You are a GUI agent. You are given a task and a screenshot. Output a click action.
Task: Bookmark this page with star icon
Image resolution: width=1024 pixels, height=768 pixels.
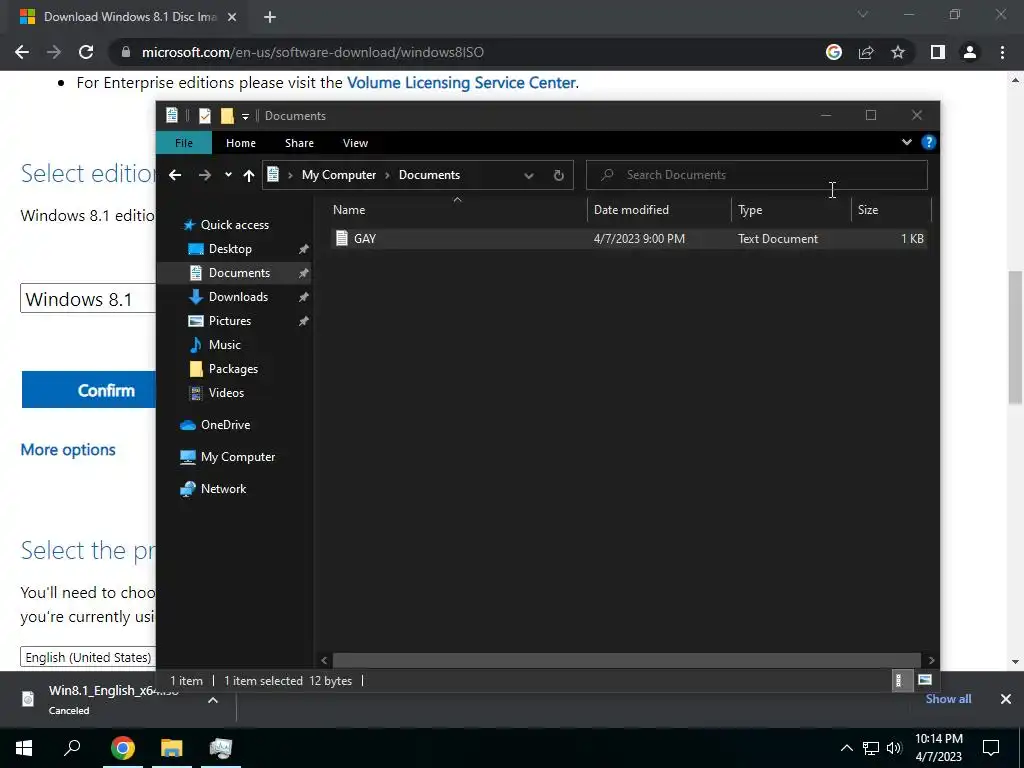pos(898,52)
